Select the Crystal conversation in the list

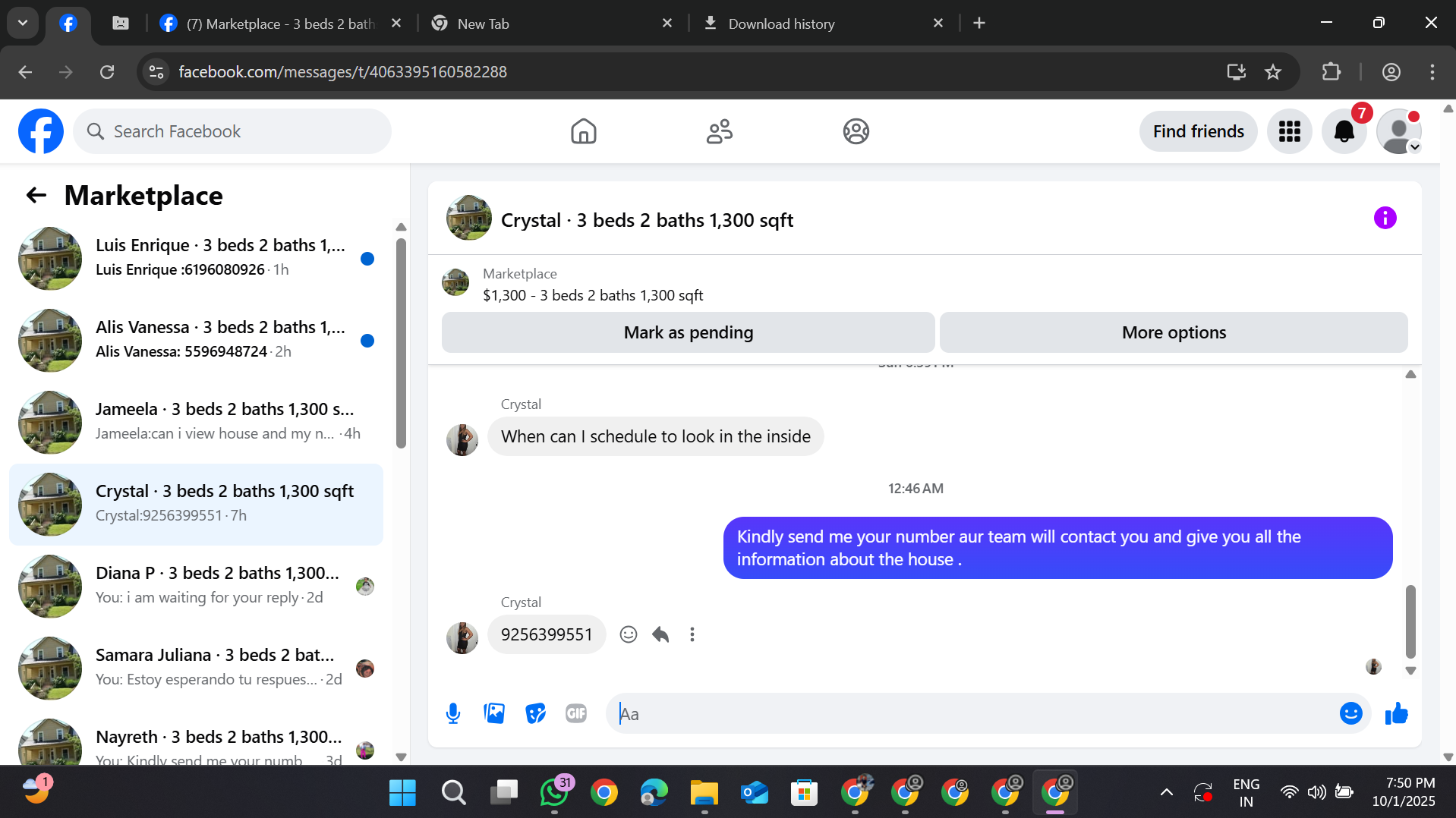(196, 504)
